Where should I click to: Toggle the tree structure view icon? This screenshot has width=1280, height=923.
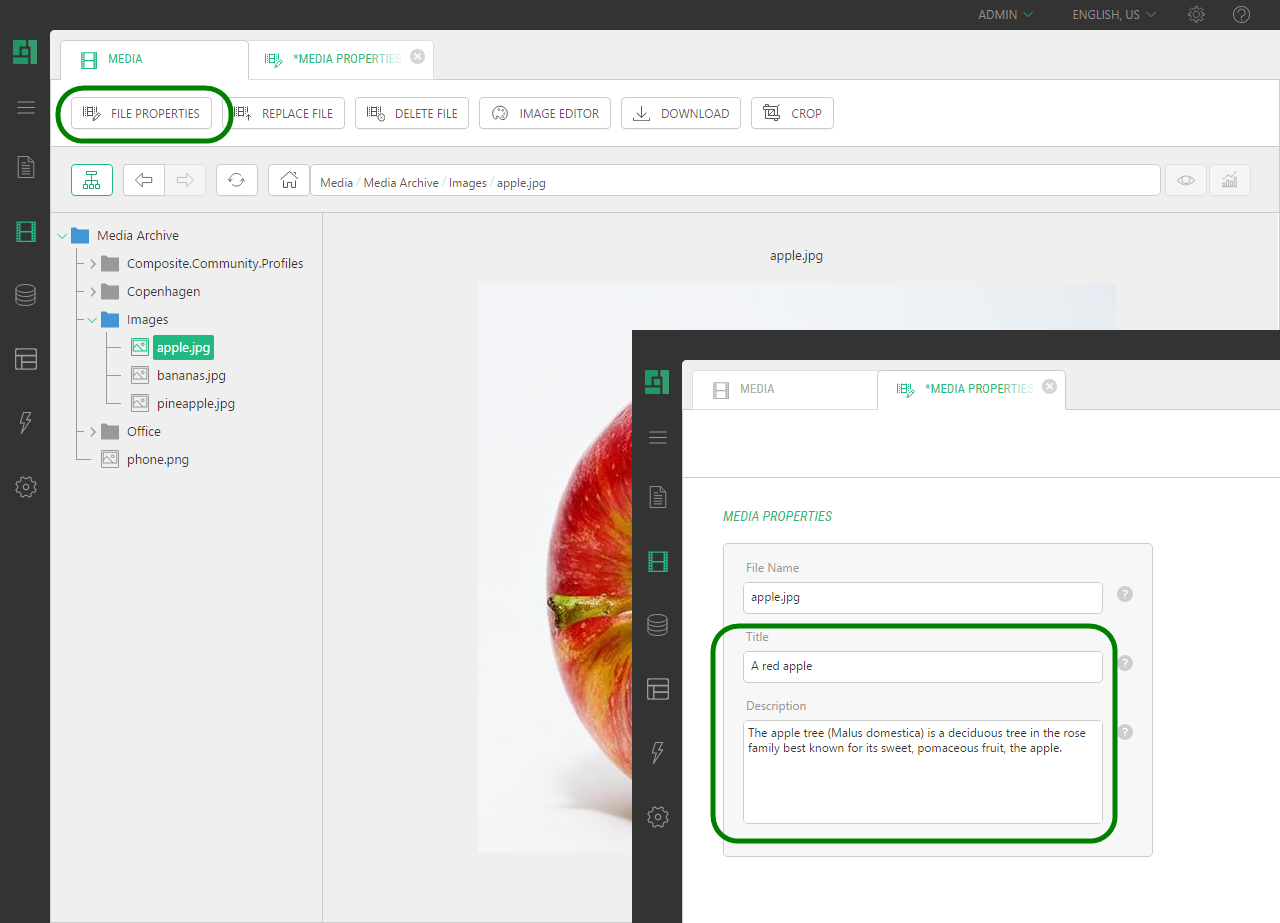[92, 180]
